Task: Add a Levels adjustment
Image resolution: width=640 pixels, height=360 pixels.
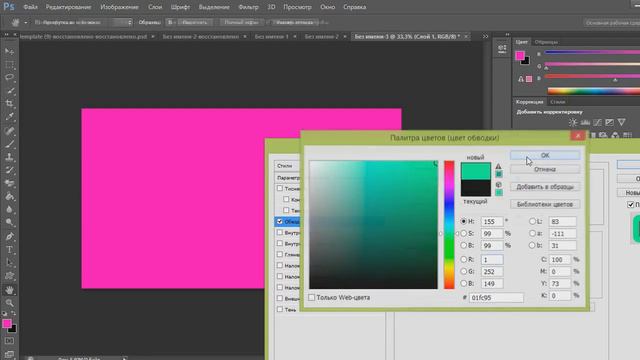Action: coord(585,122)
